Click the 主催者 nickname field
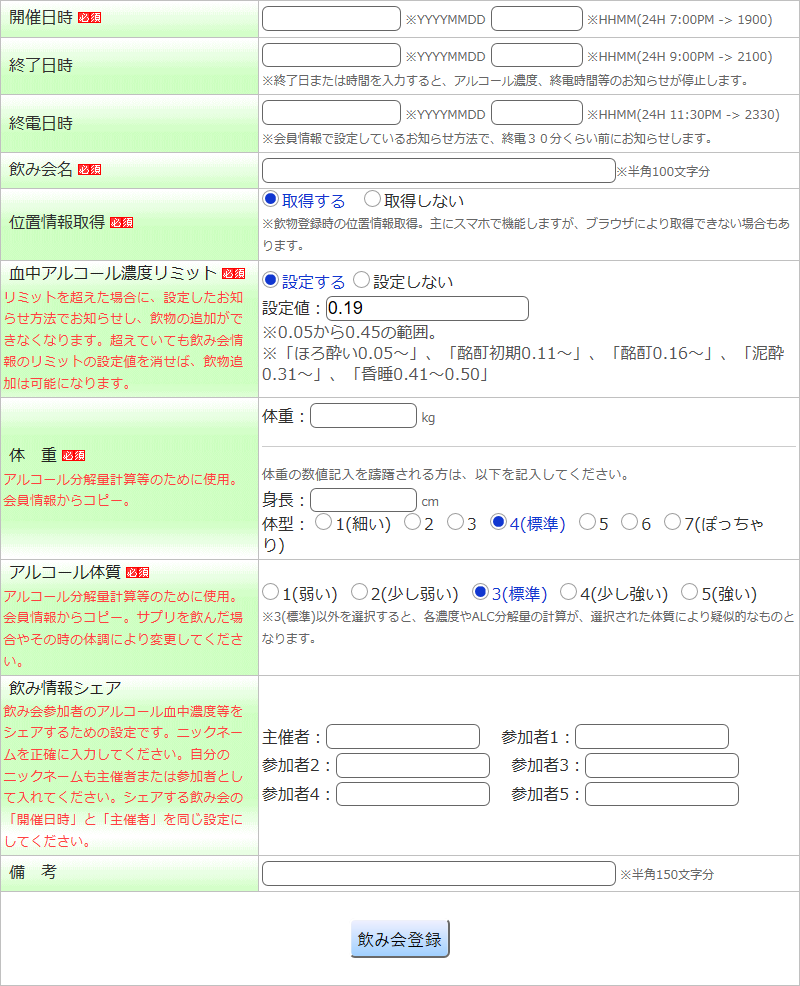The width and height of the screenshot is (800, 986). click(403, 737)
